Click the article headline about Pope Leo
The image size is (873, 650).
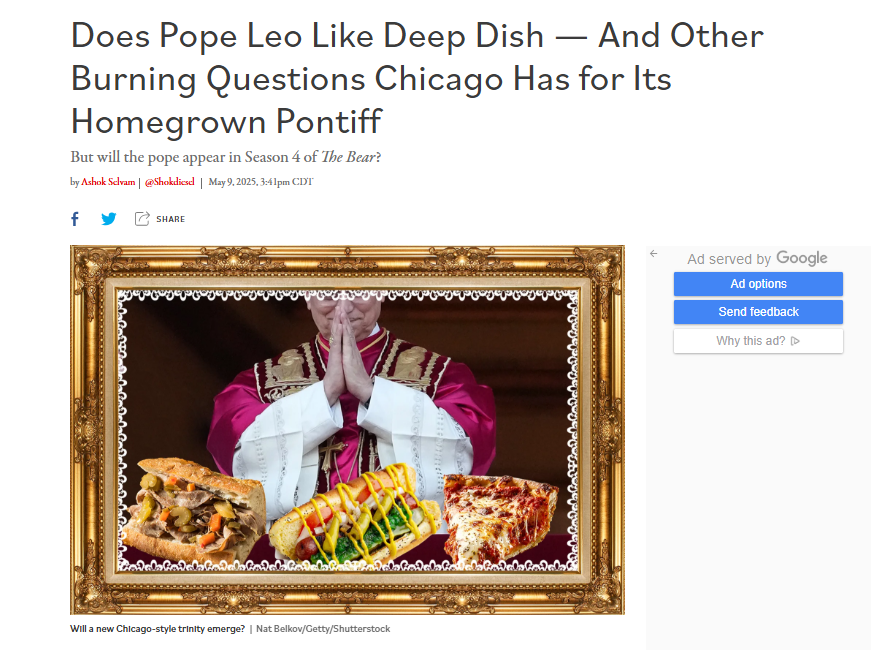tap(417, 79)
